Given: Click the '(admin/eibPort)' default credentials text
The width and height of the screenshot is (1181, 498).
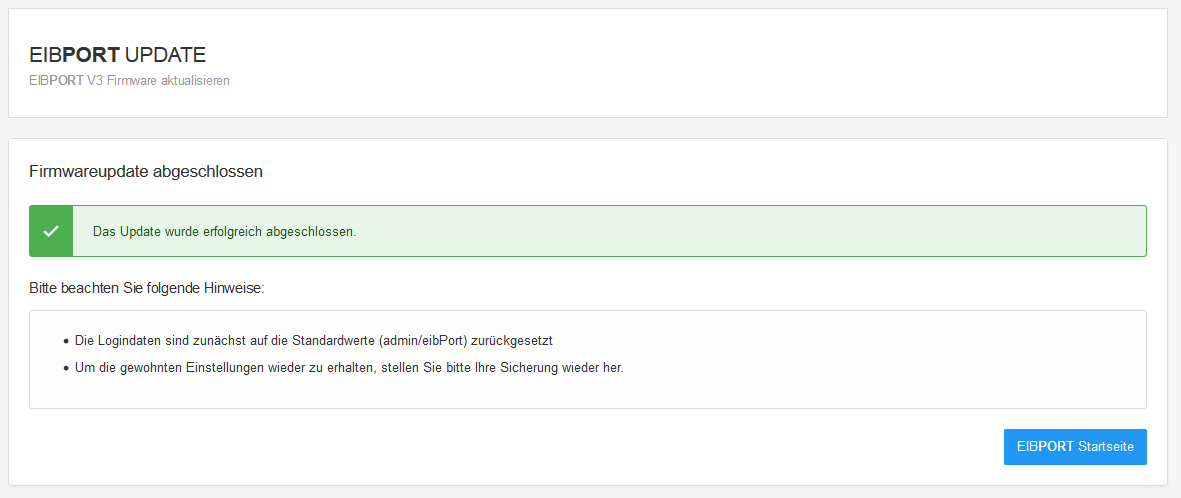Looking at the screenshot, I should pos(424,341).
